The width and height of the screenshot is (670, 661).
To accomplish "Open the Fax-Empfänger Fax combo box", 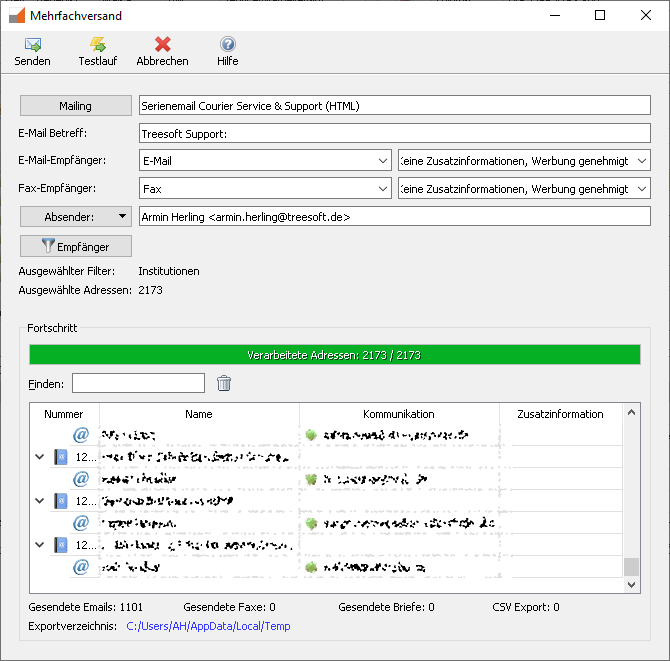I will pyautogui.click(x=265, y=188).
